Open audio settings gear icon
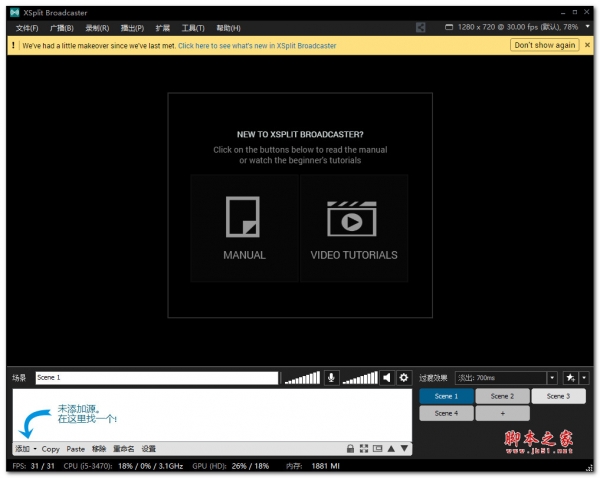This screenshot has height=478, width=600. click(404, 378)
